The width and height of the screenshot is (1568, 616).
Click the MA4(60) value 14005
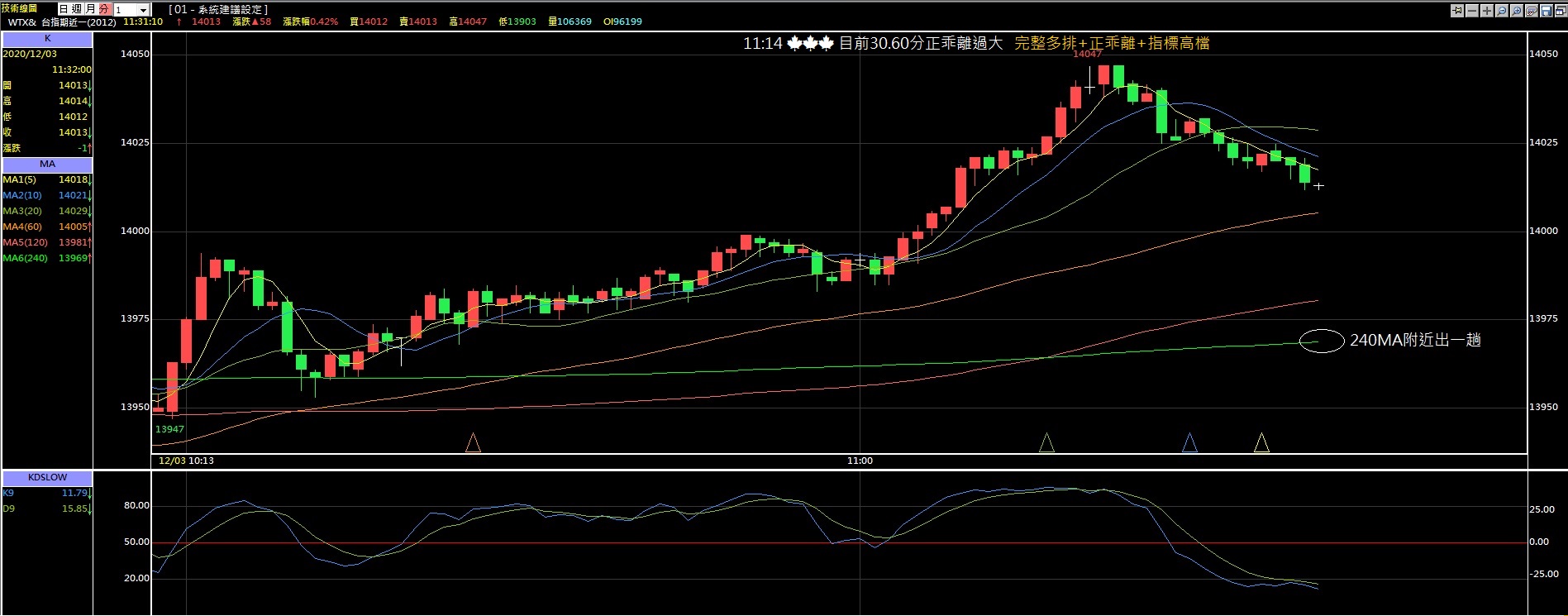tap(73, 227)
